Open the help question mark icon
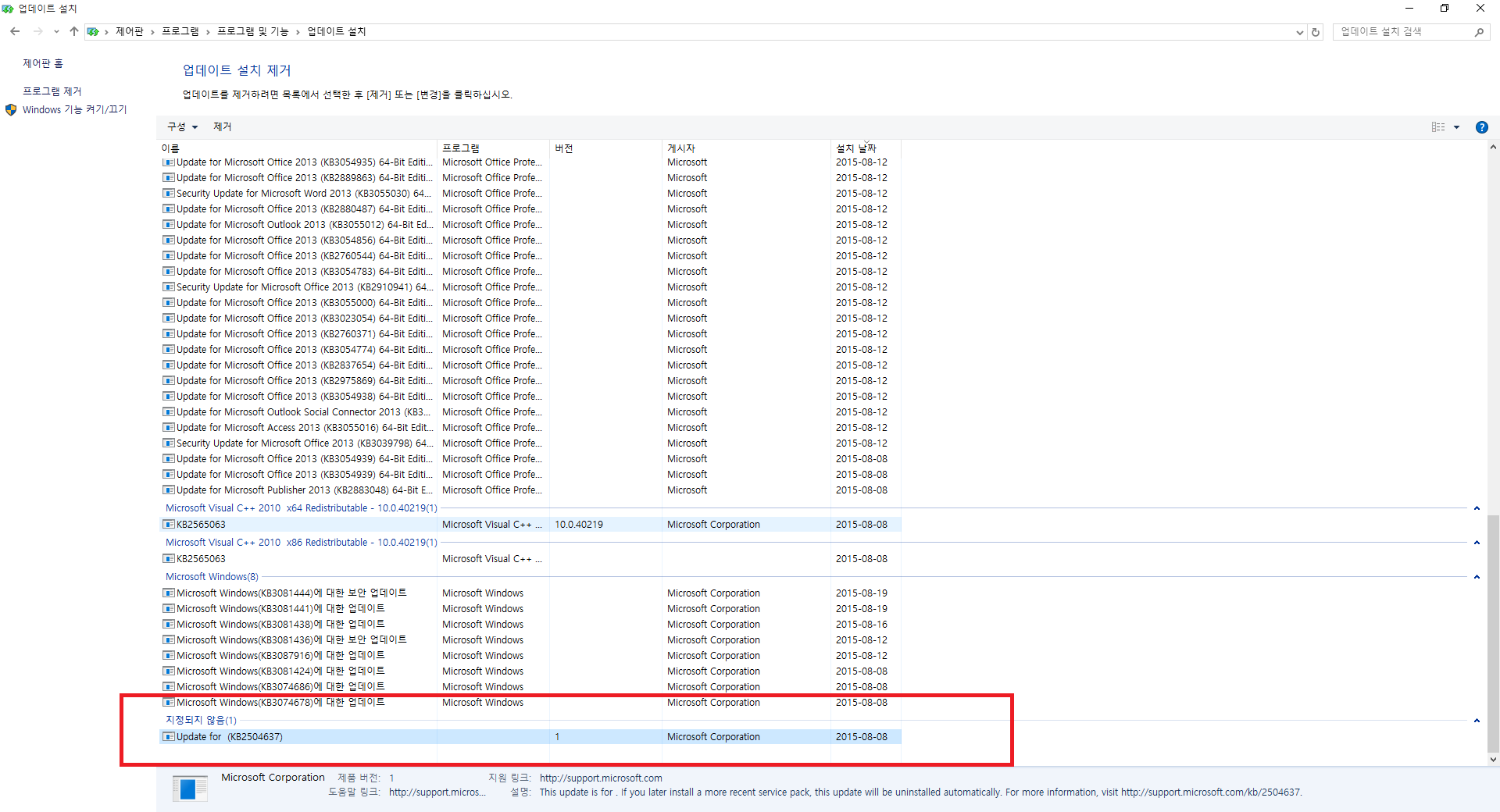This screenshot has height=812, width=1500. 1481,127
